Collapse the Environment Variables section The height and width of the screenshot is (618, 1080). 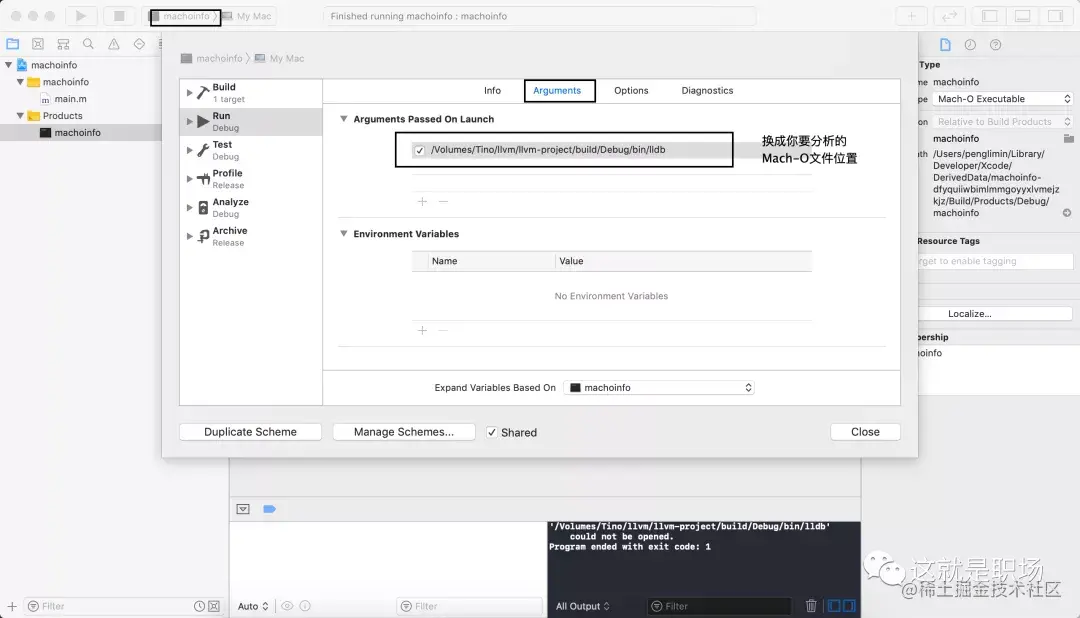click(x=344, y=234)
